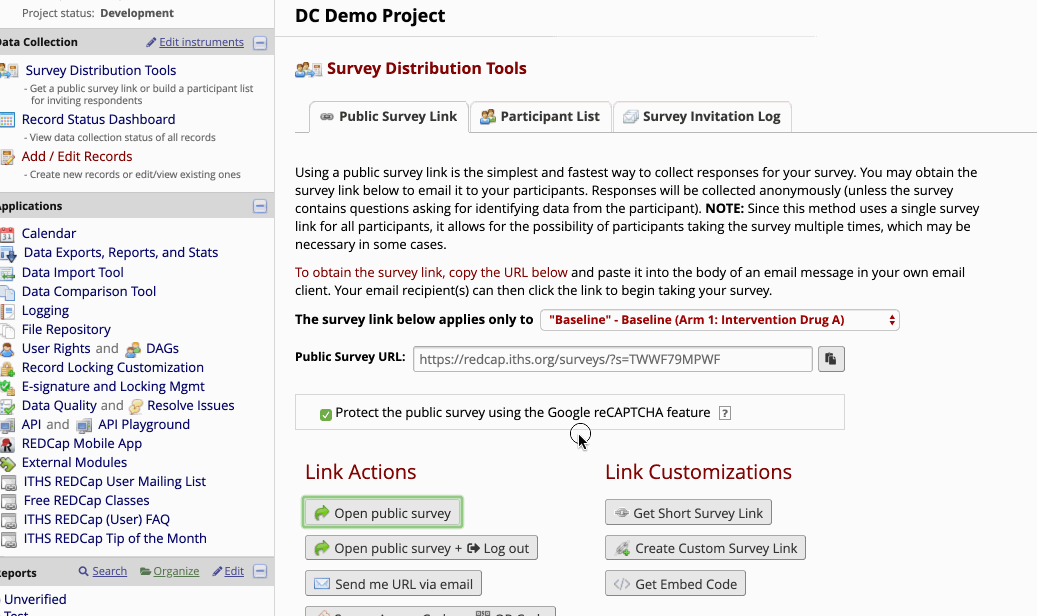1037x616 pixels.
Task: Click the Get Short Survey Link button
Action: click(x=688, y=513)
